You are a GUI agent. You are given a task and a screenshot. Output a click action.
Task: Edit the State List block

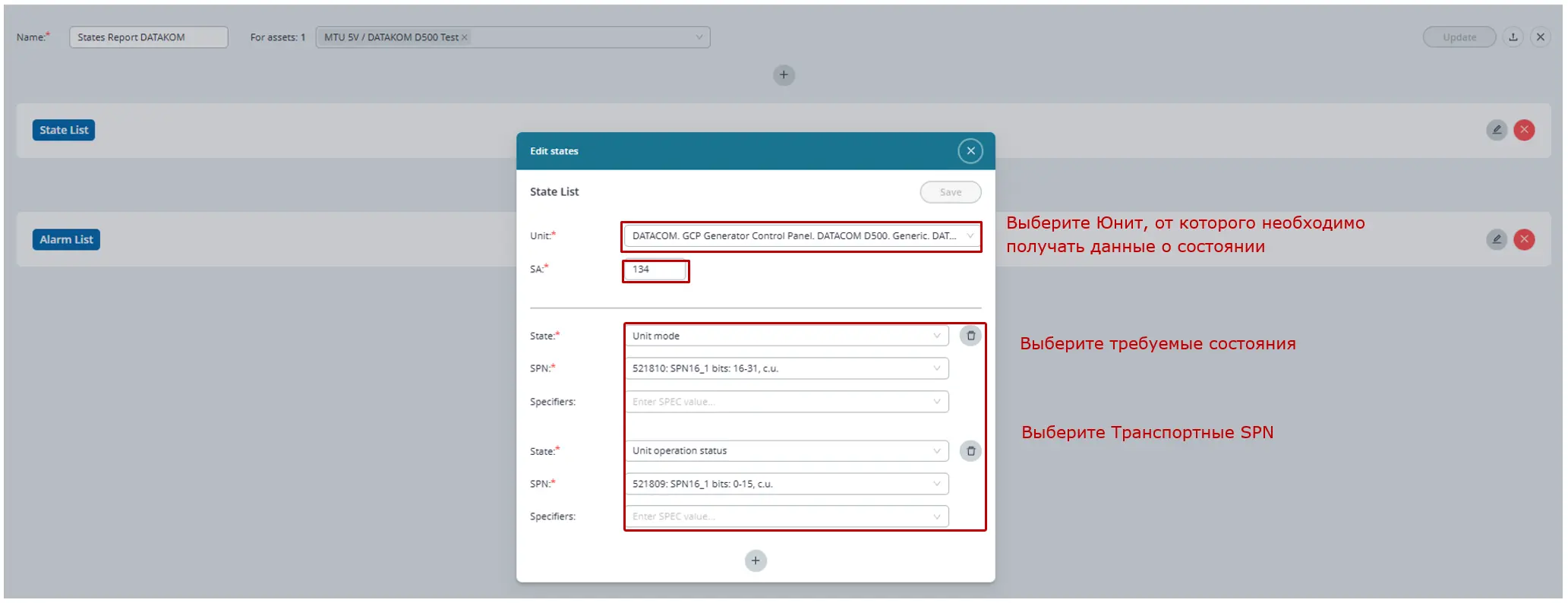1496,130
